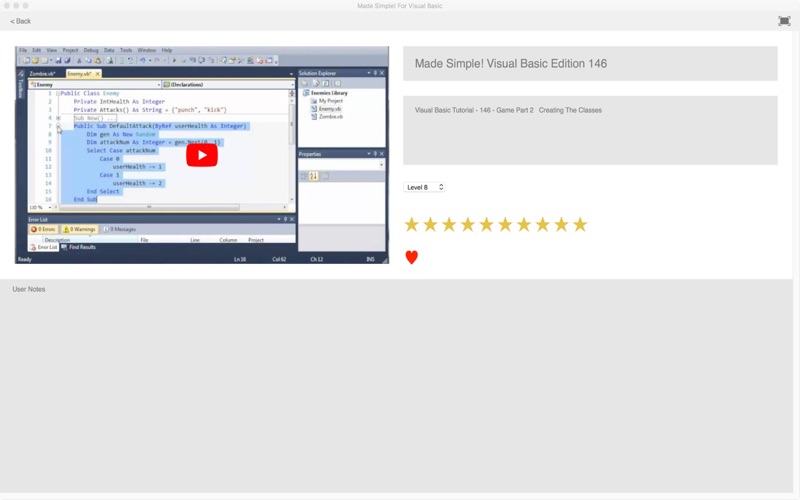Set rating to five stars
Screen dimensions: 800x500
point(486,224)
